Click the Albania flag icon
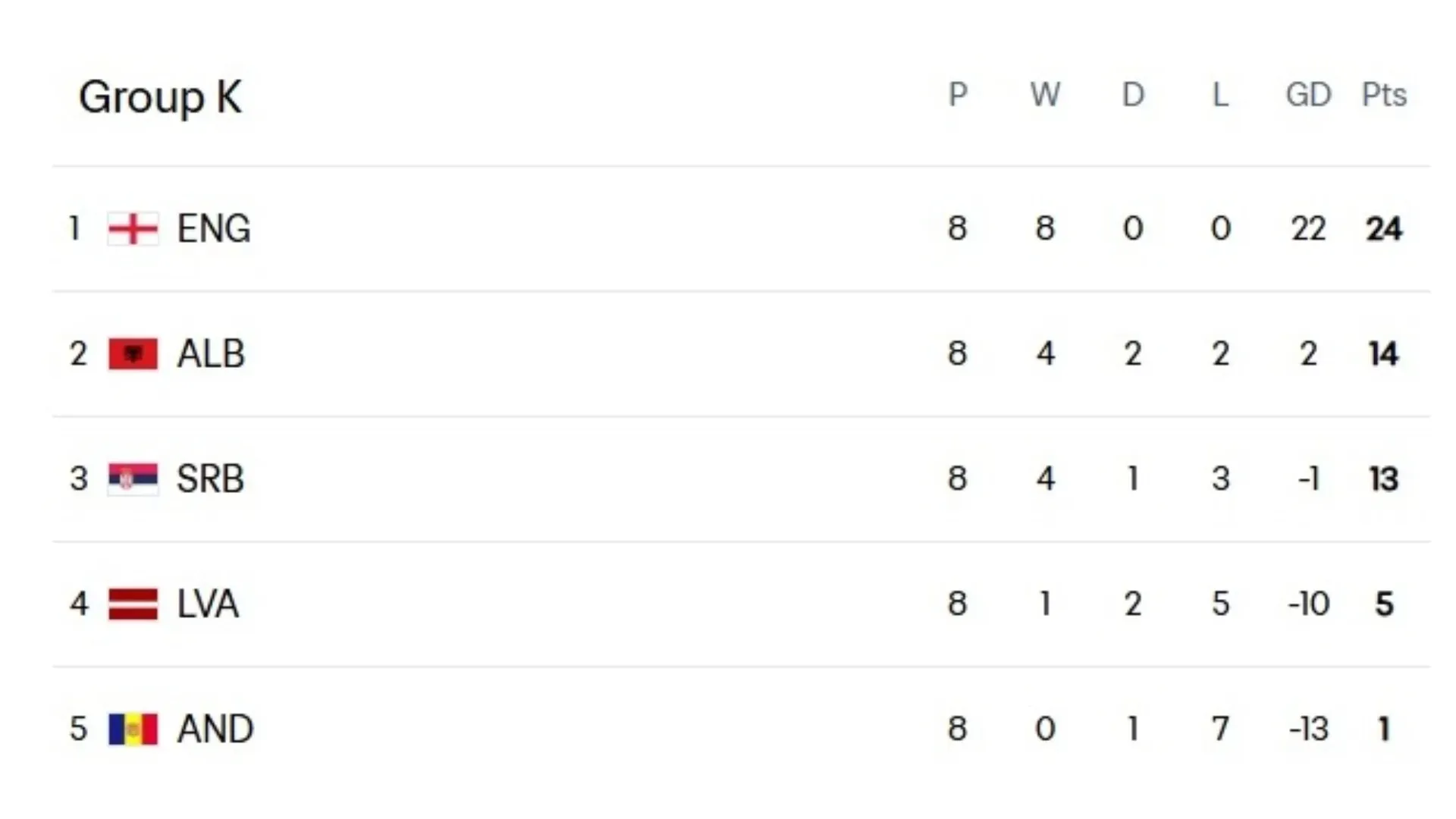 [x=133, y=353]
